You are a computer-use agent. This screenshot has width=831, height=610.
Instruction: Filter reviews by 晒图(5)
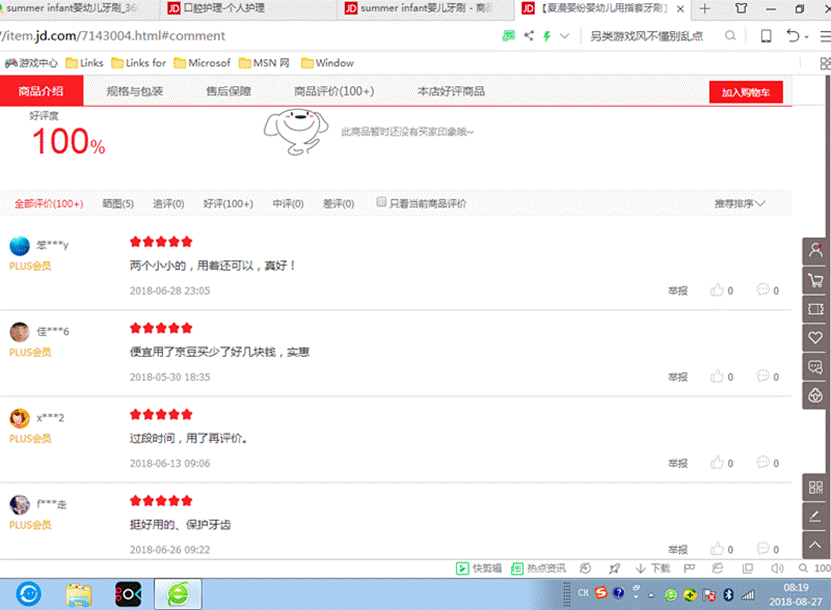[x=118, y=204]
